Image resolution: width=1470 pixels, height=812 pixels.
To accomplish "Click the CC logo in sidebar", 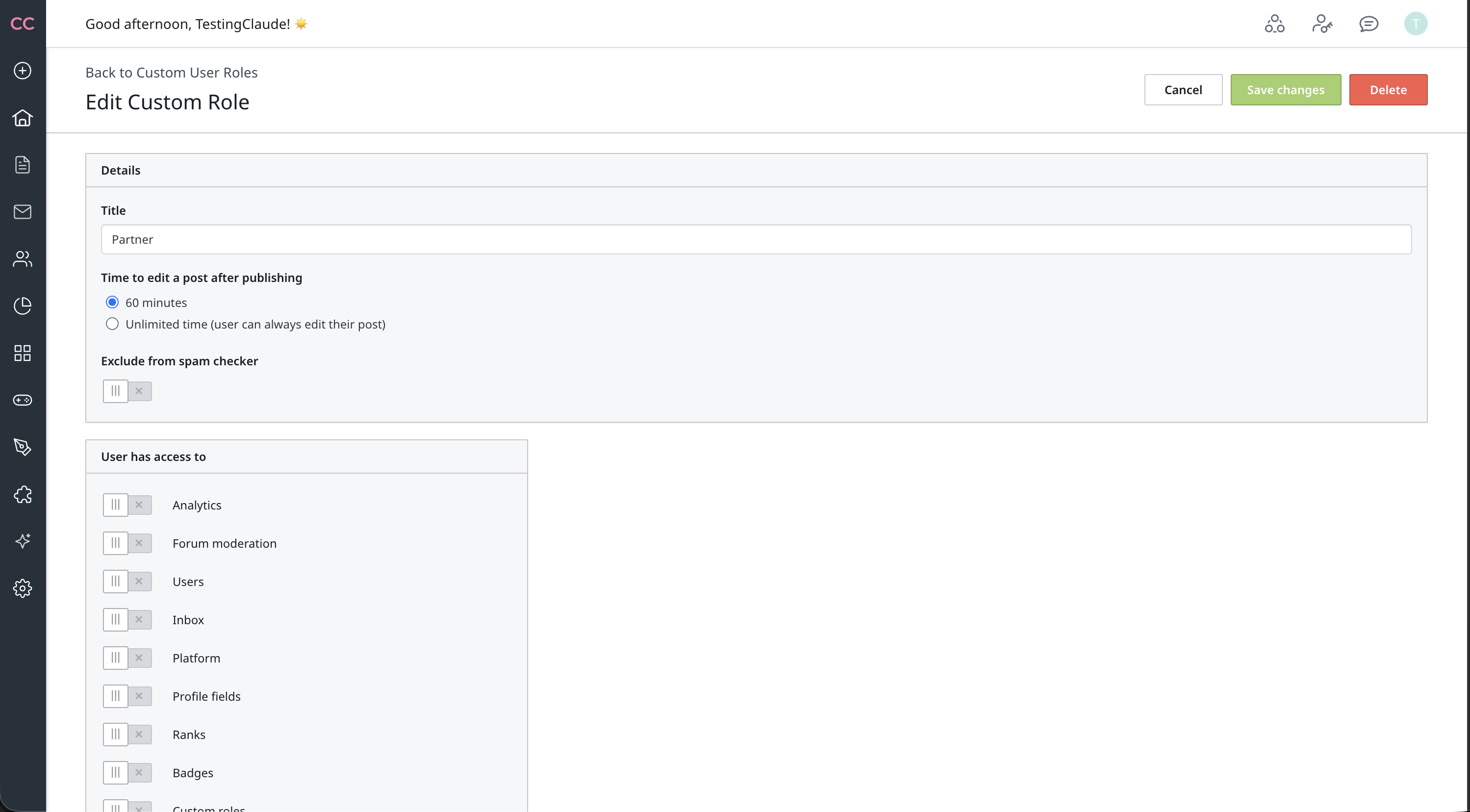I will tap(22, 24).
